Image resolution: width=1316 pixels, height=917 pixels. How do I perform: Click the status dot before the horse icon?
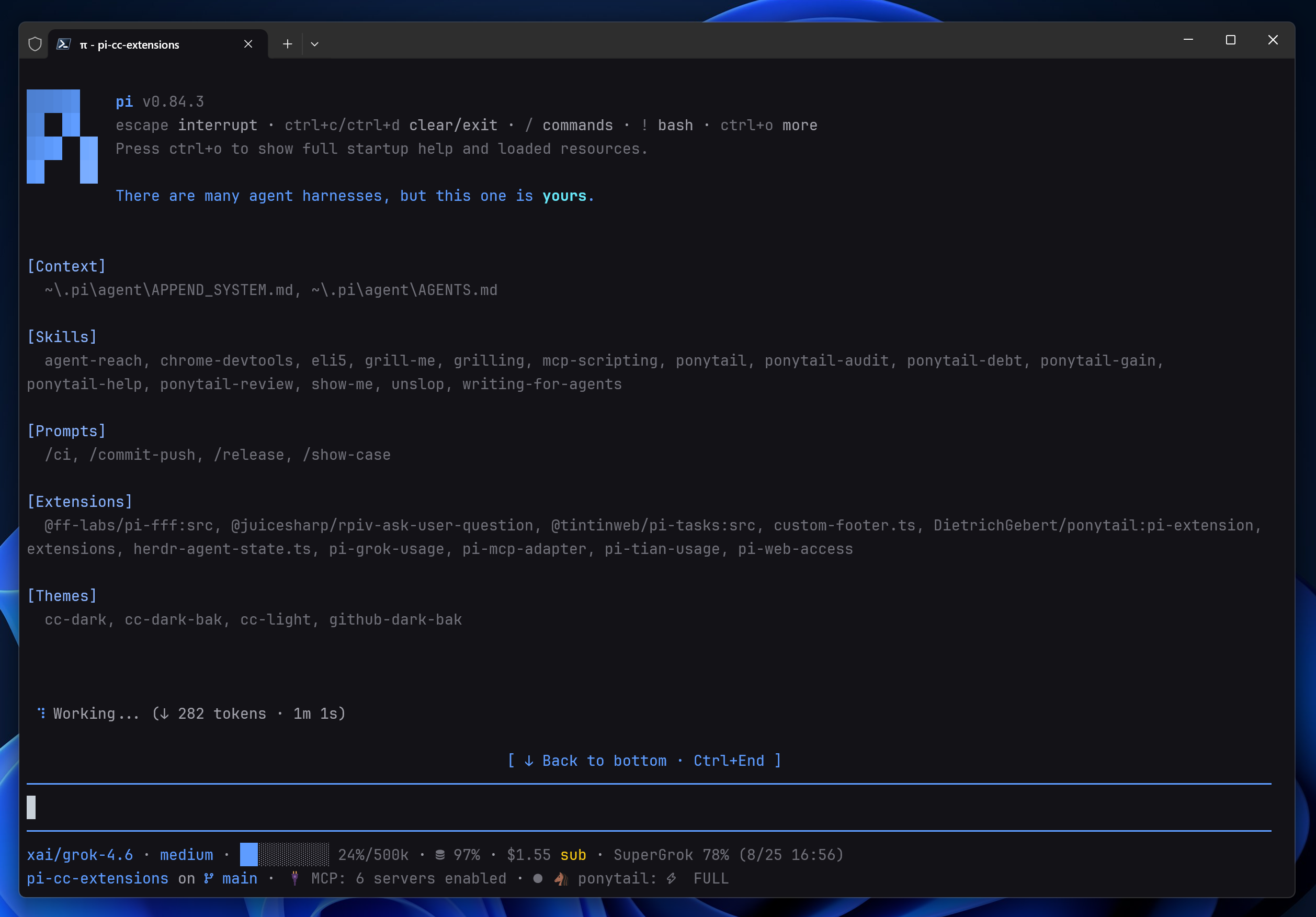[538, 879]
